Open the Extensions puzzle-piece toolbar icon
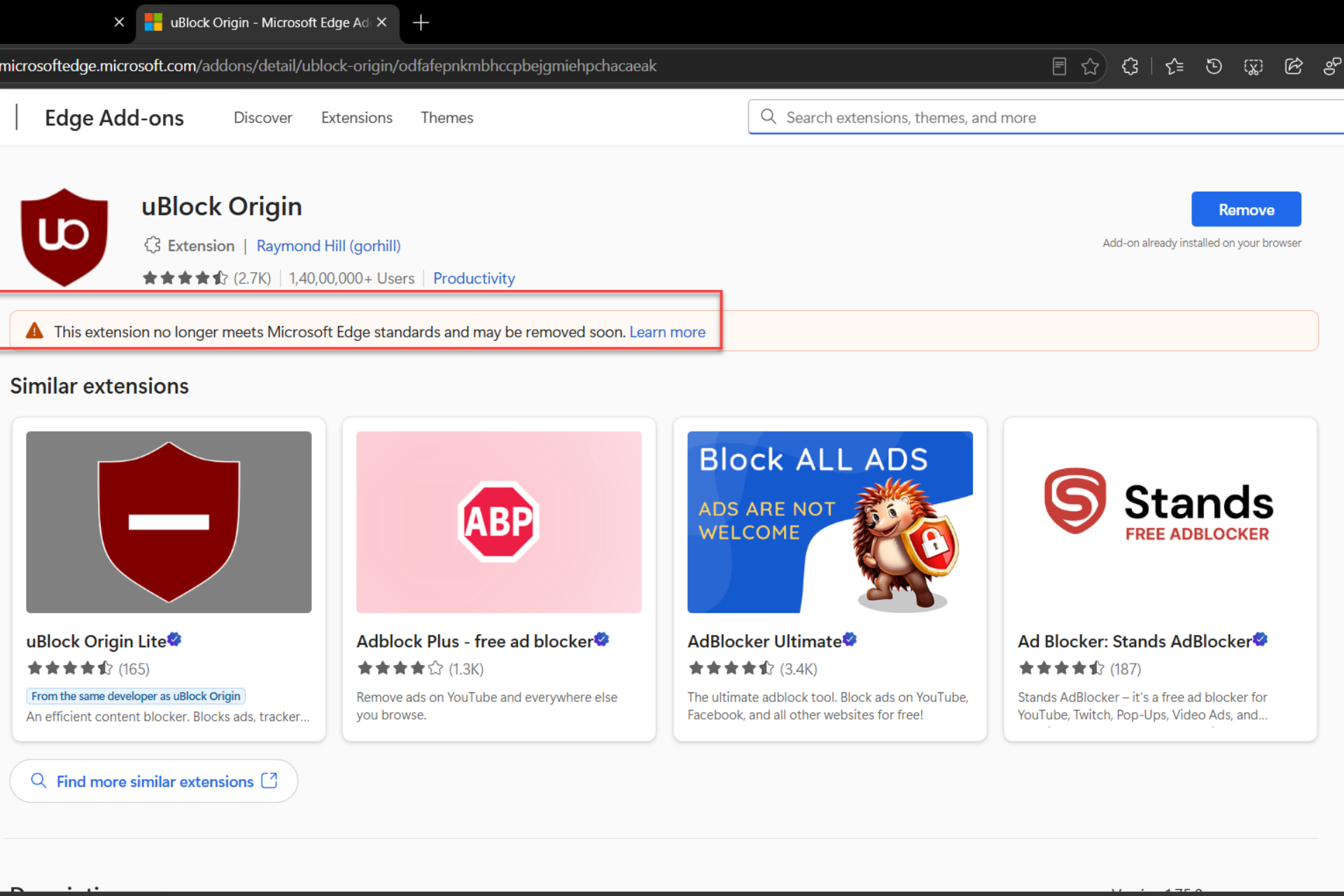The image size is (1344, 896). pyautogui.click(x=1130, y=66)
